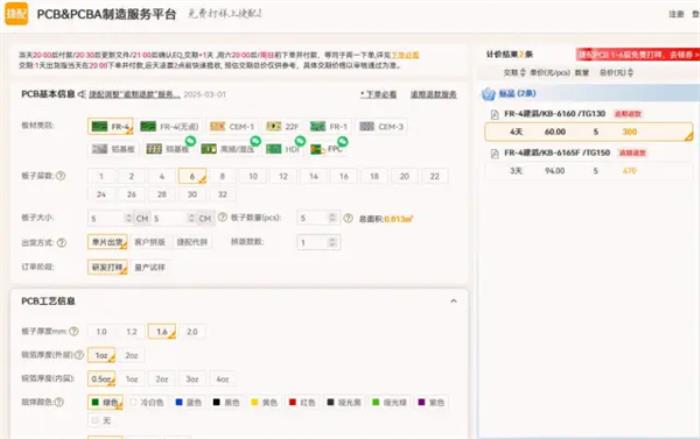This screenshot has height=439, width=700.
Task: Open help icon beside layer count label
Action: click(x=61, y=176)
